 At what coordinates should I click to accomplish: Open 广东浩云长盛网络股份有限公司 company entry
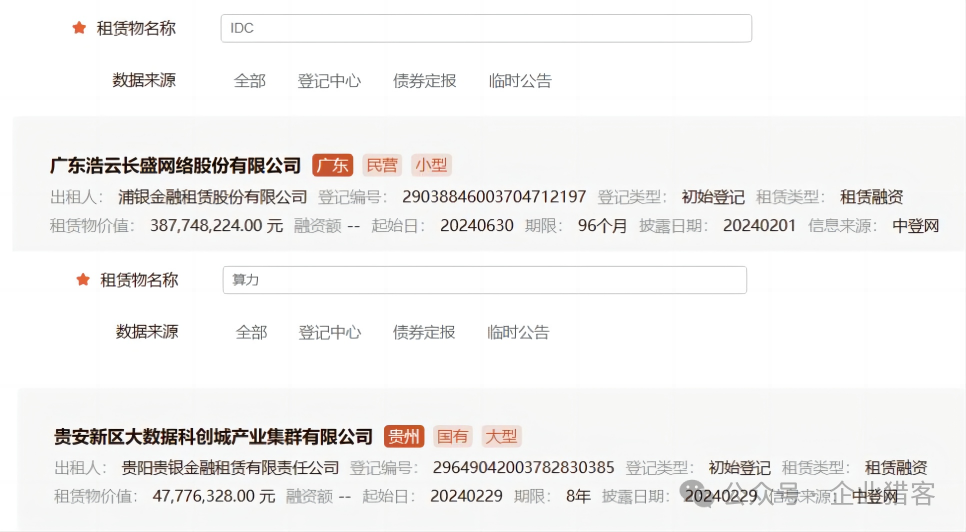tap(176, 165)
